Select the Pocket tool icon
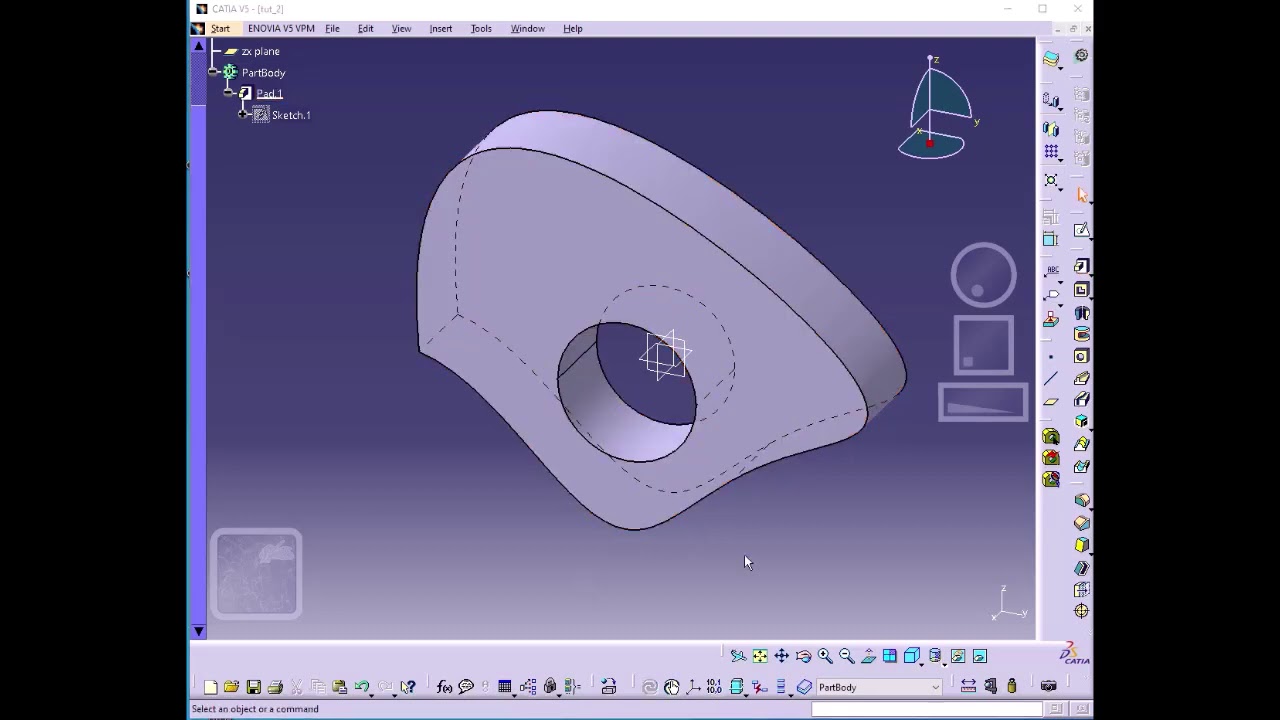1280x720 pixels. (x=1081, y=290)
